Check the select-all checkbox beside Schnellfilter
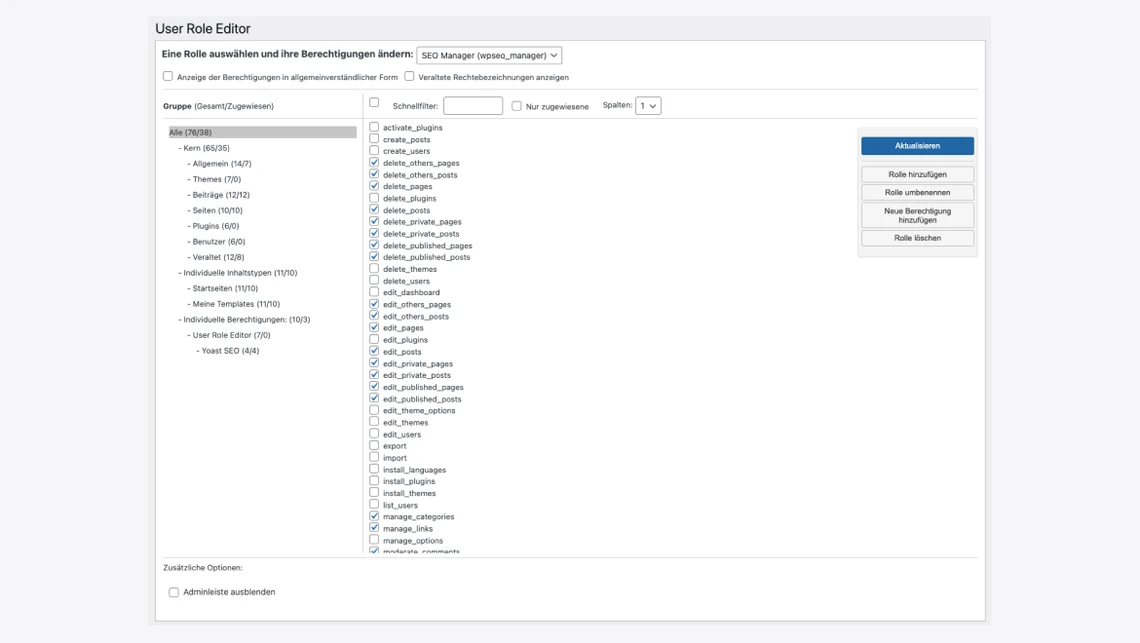Image resolution: width=1140 pixels, height=643 pixels. tap(374, 102)
